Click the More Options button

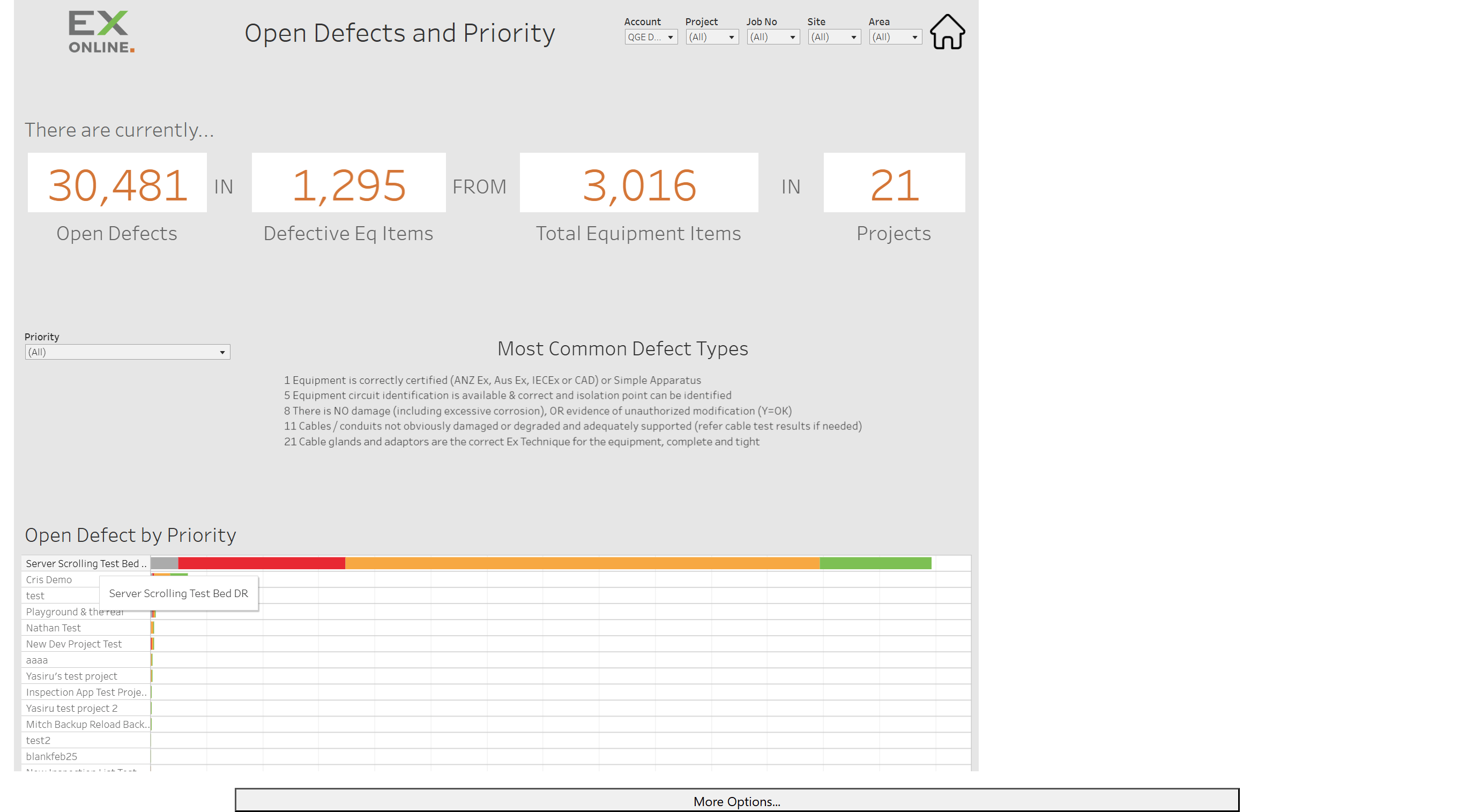(736, 801)
